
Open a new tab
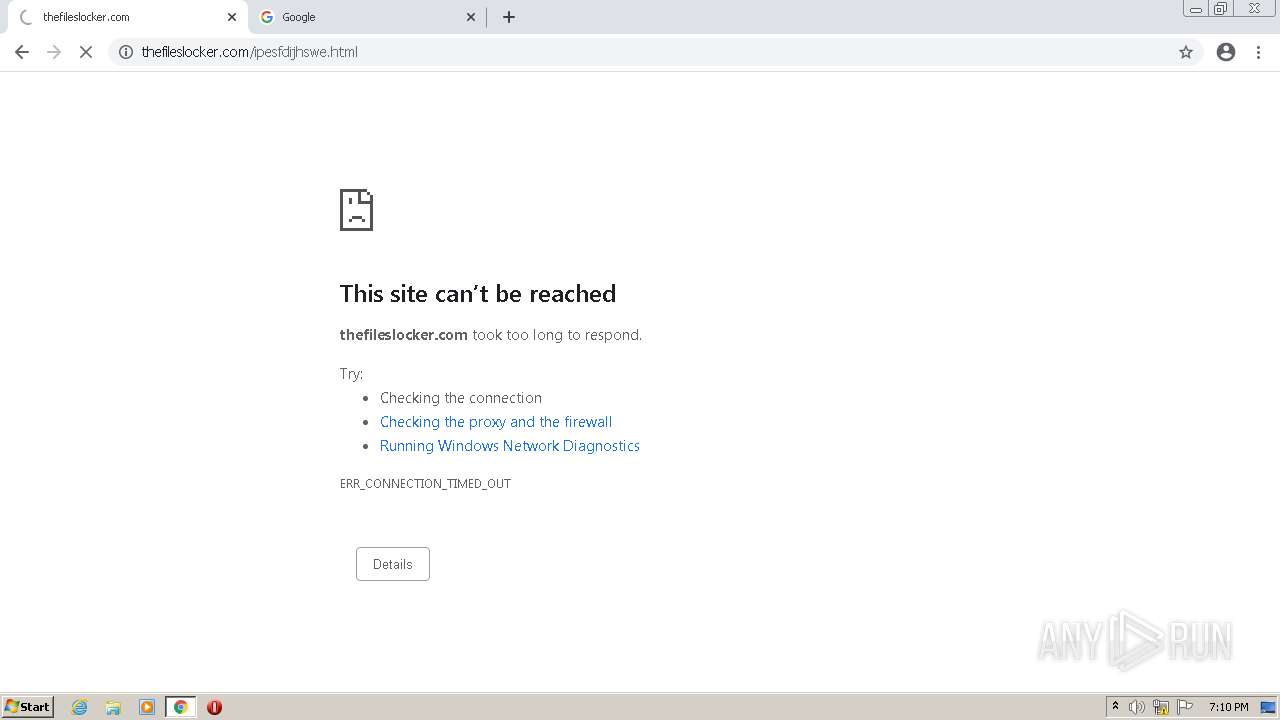(x=509, y=17)
